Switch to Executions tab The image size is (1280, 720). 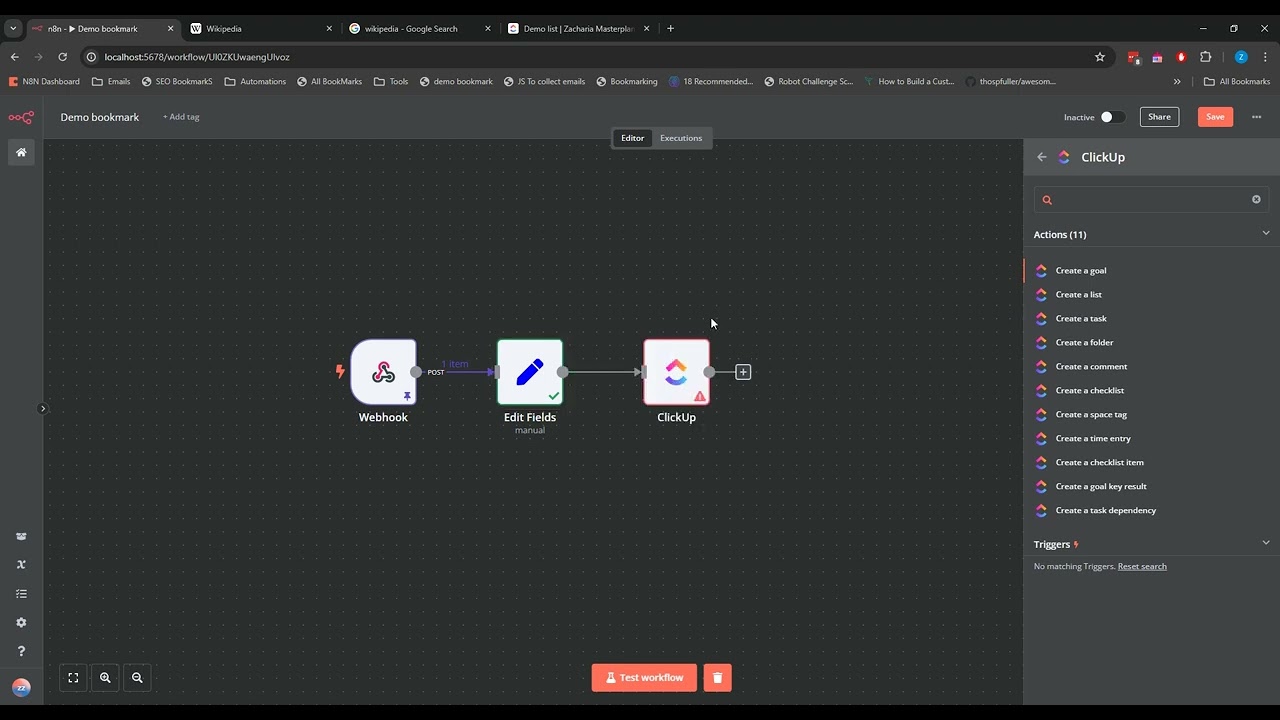(681, 138)
